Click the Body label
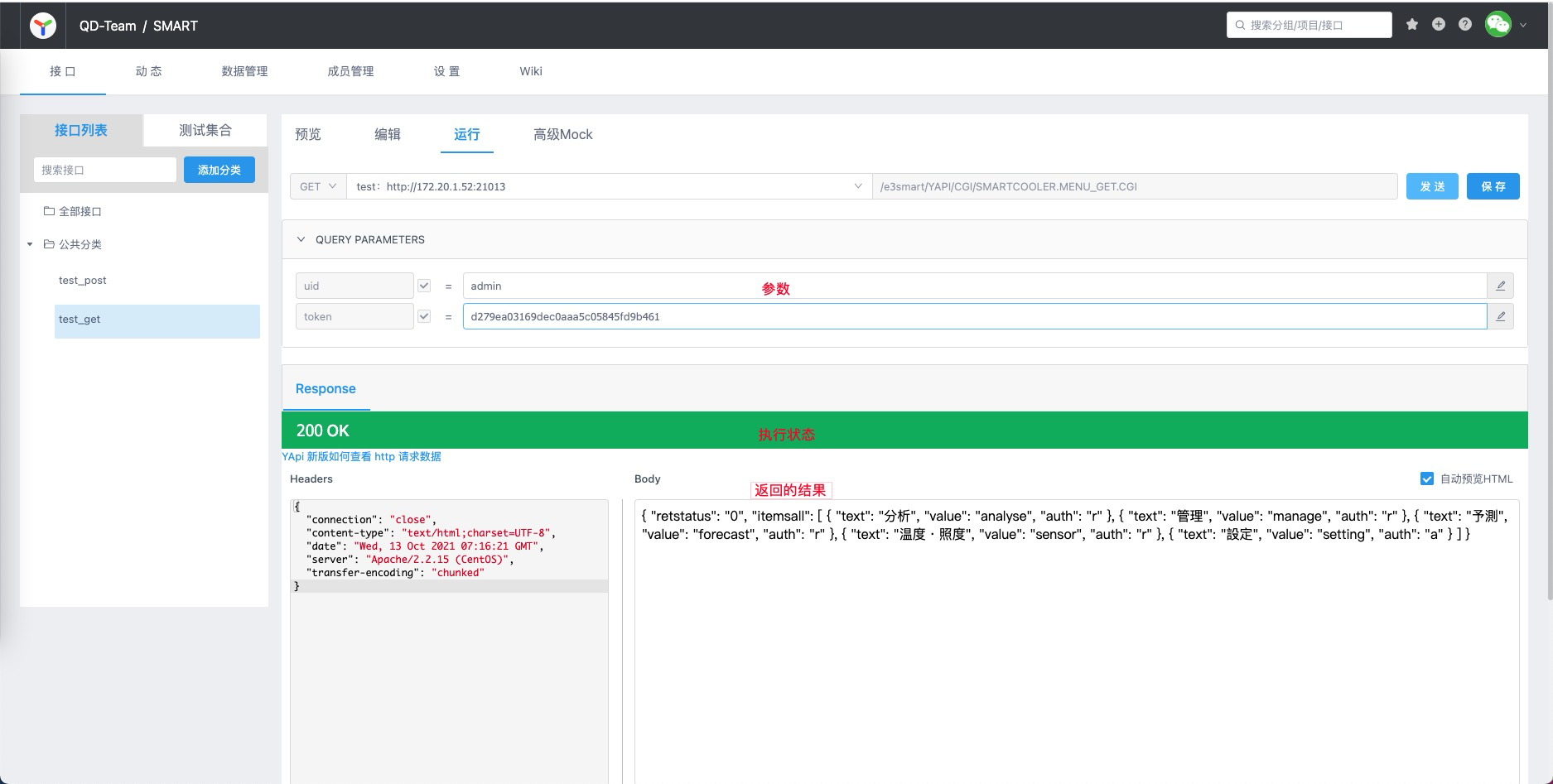Screen dimensions: 1553x784 [648, 479]
